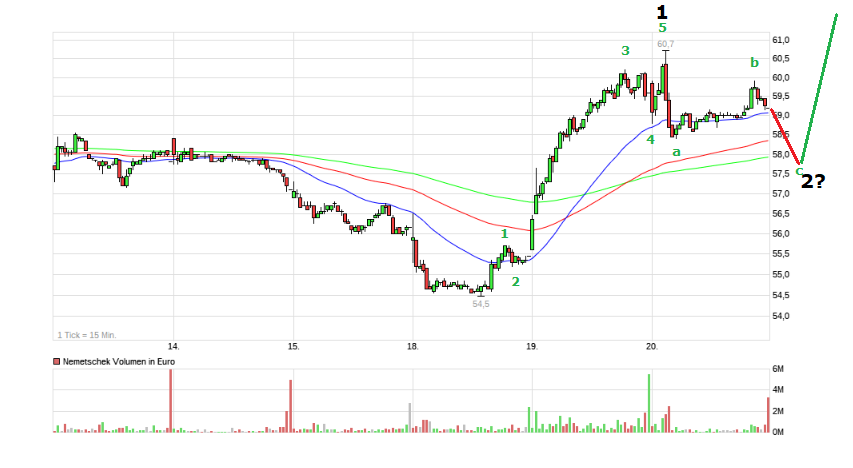This screenshot has height=468, width=853.
Task: Click the green corrective wave "a" label
Action: coord(676,152)
